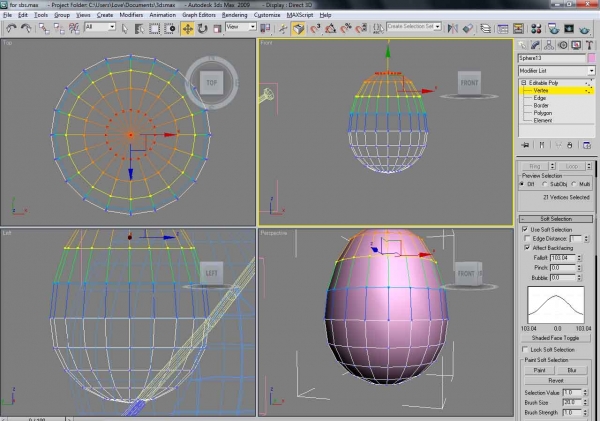Open the Modifier List dropdown
This screenshot has height=421, width=600.
(591, 71)
